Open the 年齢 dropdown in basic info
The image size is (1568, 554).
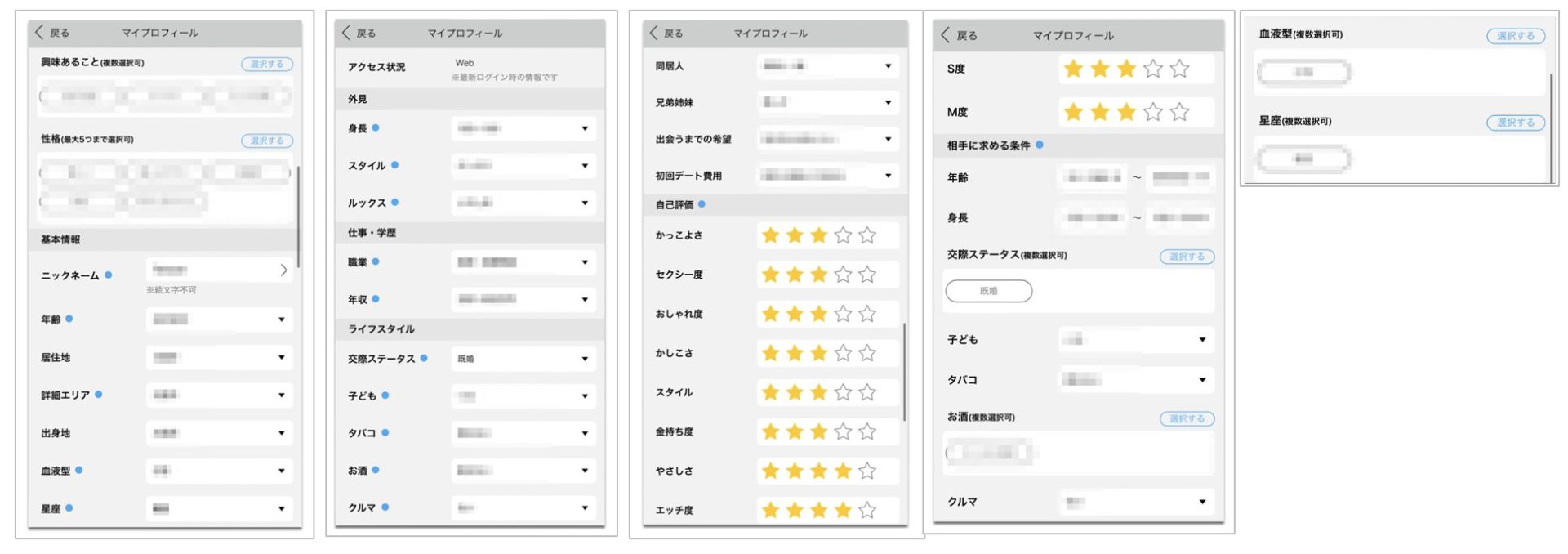219,319
